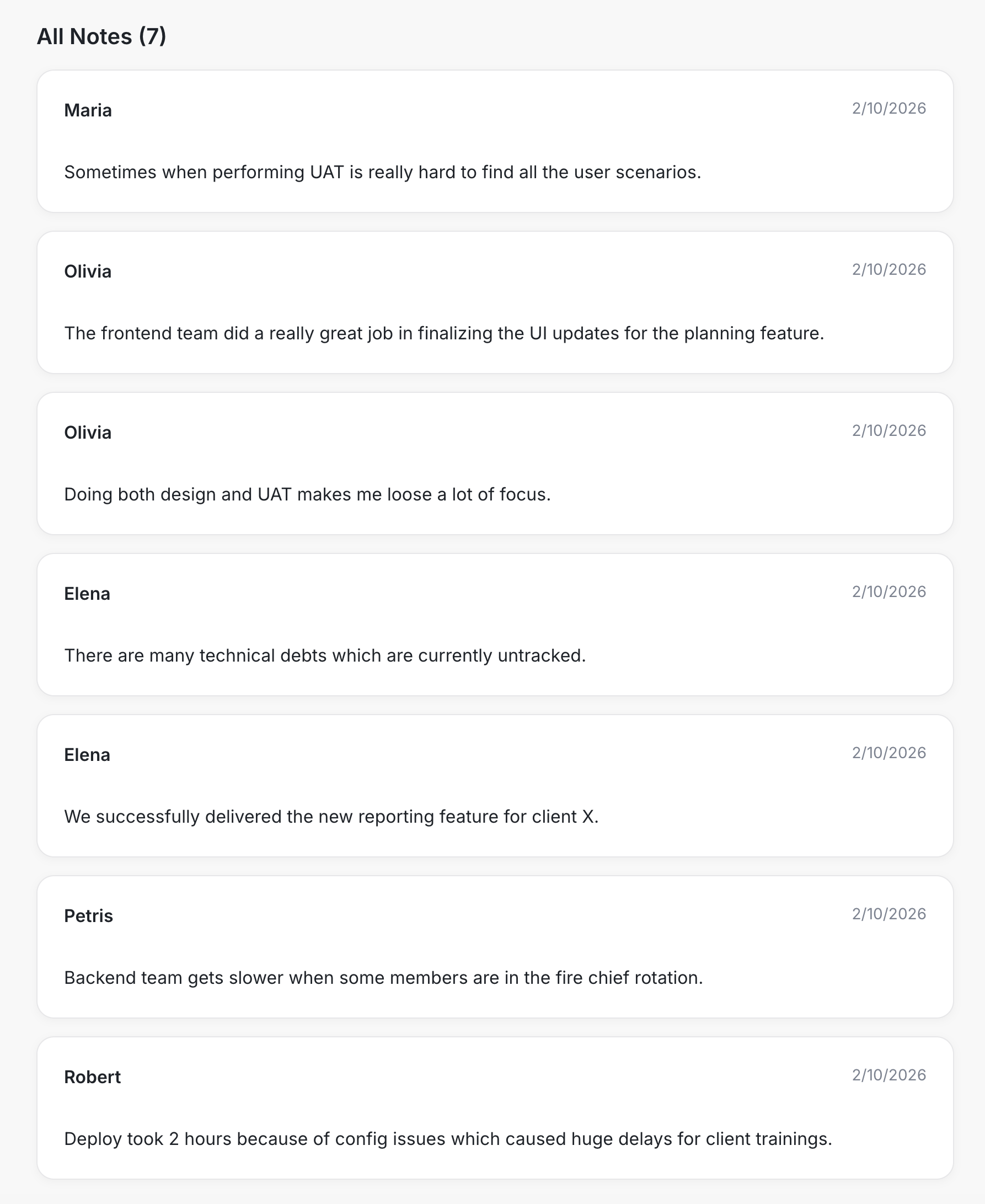Open Olivia's note praising the frontend team
Image resolution: width=985 pixels, height=1204 pixels.
(x=444, y=333)
